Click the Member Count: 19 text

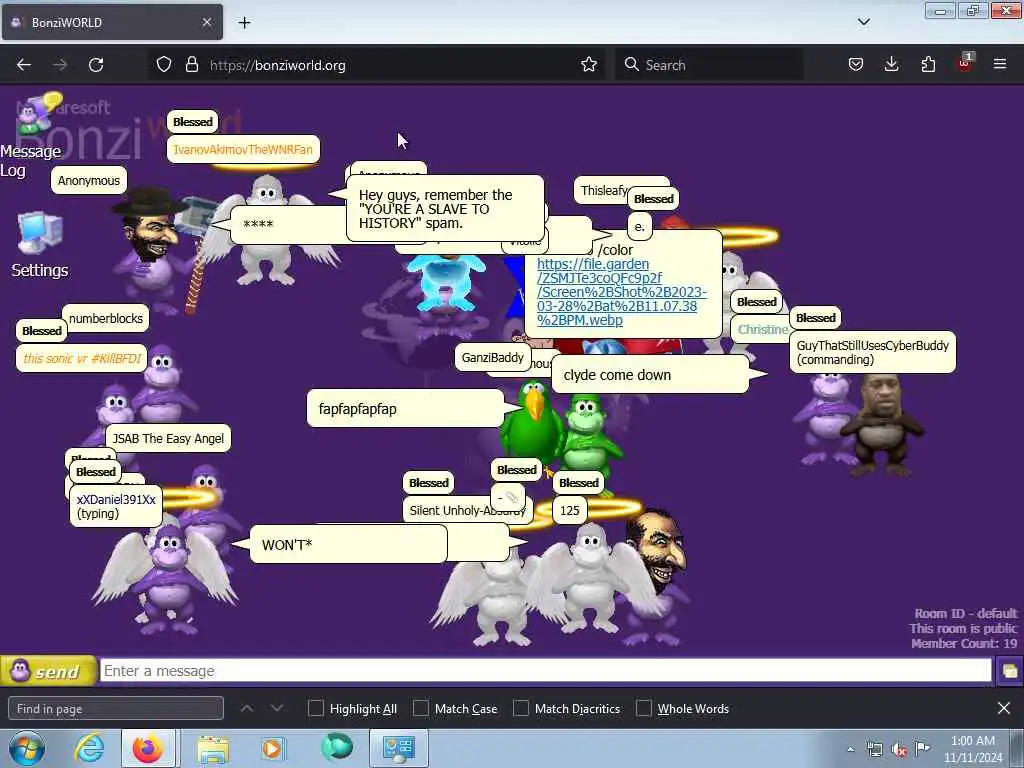pos(964,643)
